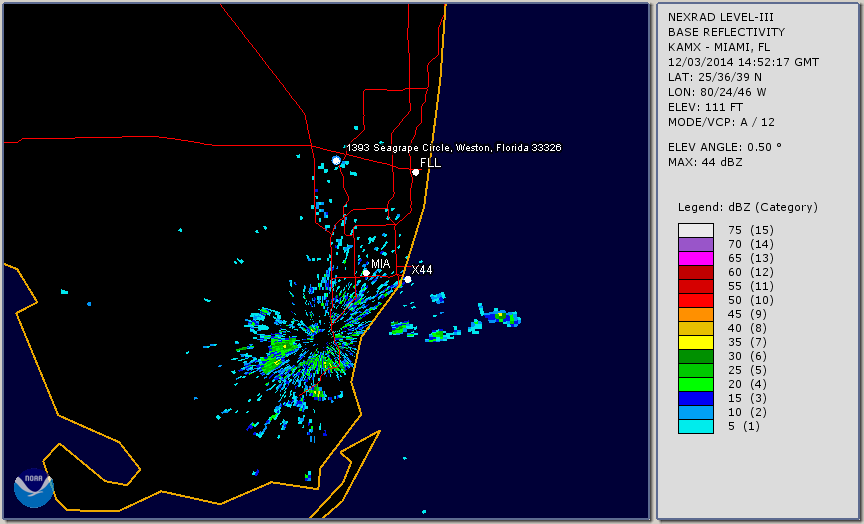
Task: Choose the gold 40 dBZ swatch
Action: point(696,328)
